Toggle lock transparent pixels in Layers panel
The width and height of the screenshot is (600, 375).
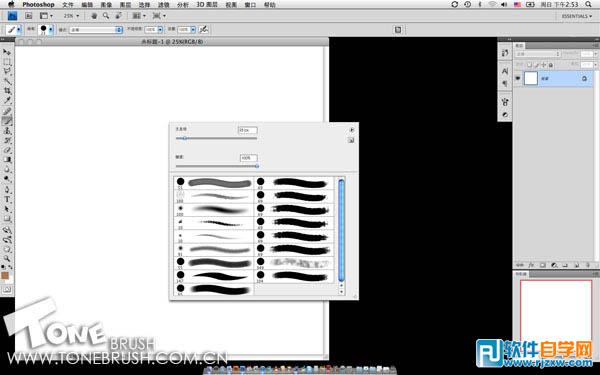pos(530,65)
